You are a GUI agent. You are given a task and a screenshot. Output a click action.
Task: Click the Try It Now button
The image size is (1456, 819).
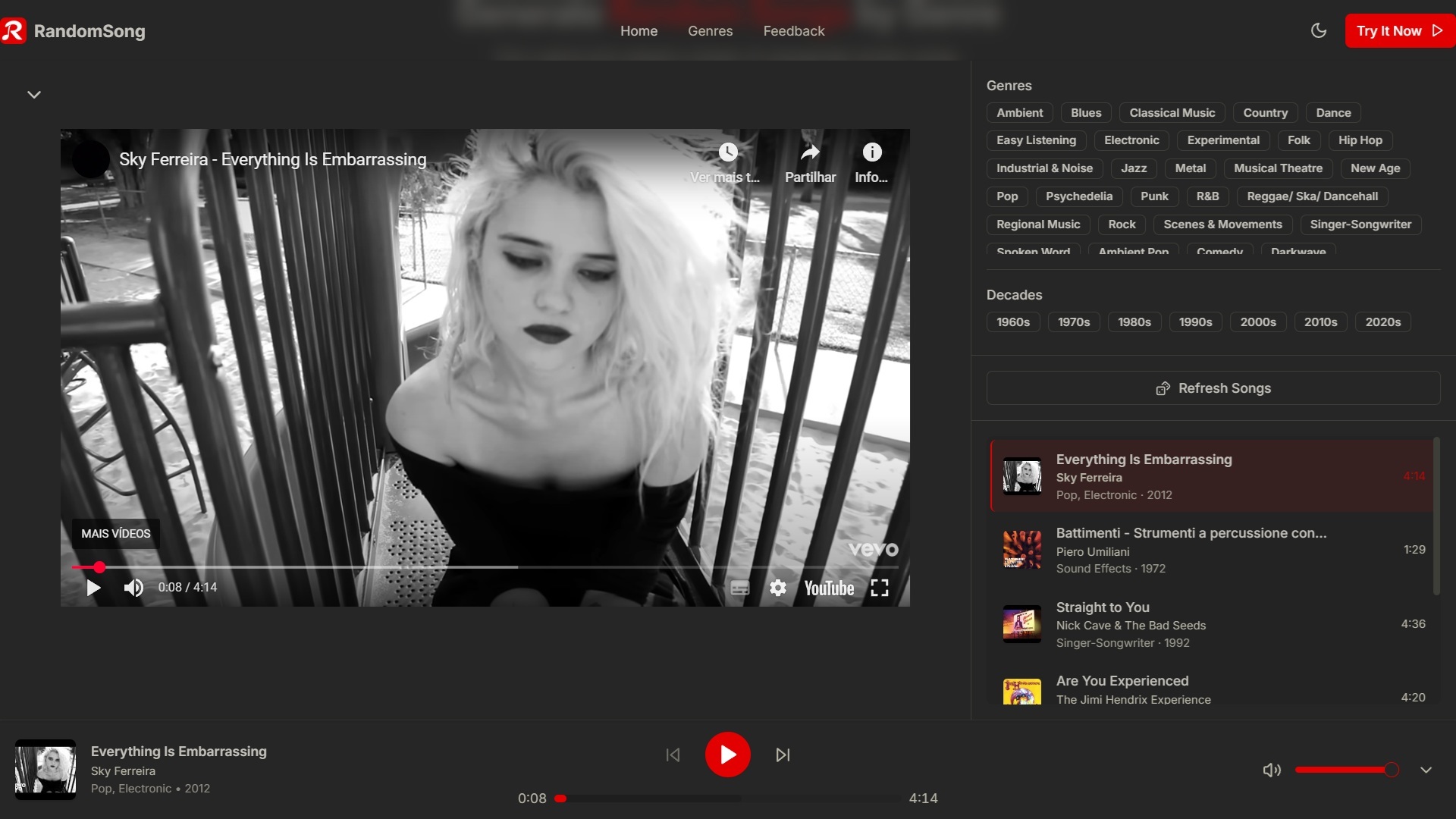point(1400,31)
